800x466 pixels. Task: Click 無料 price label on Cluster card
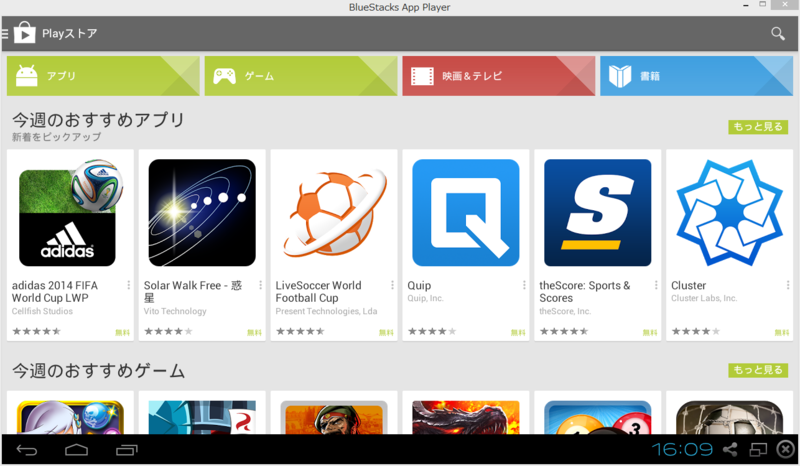coord(782,333)
